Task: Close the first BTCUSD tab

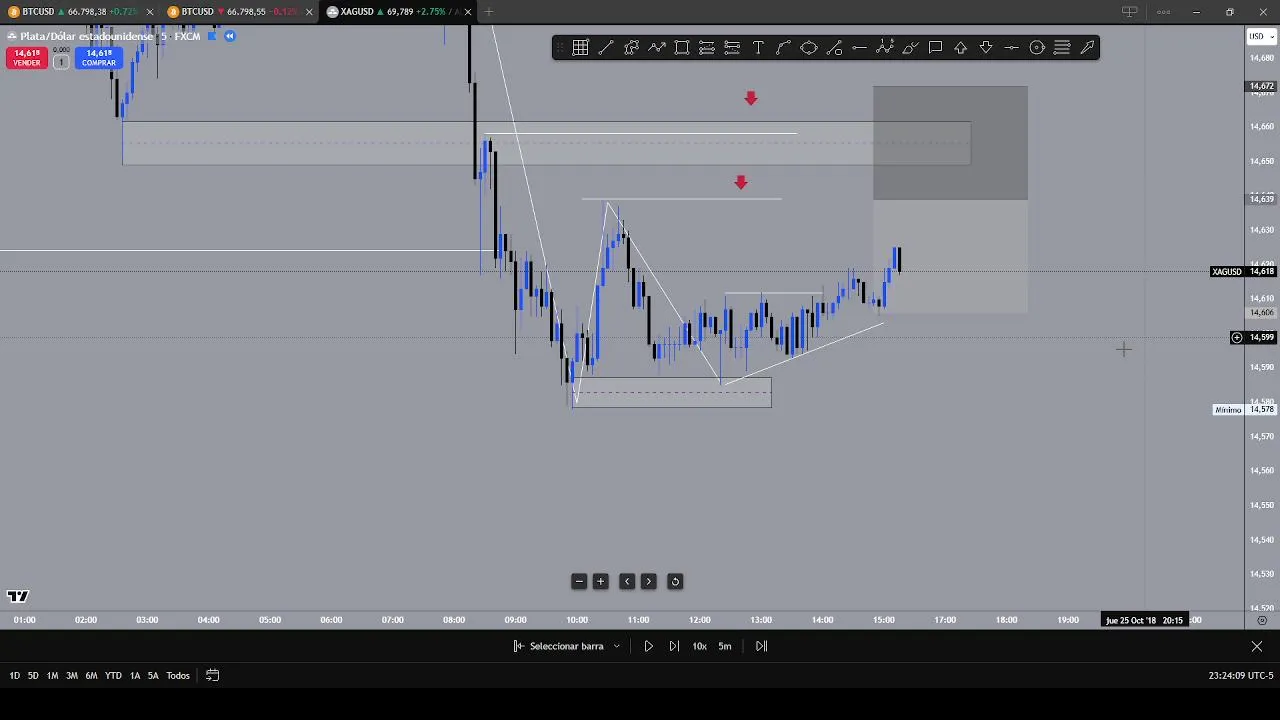Action: click(x=149, y=12)
